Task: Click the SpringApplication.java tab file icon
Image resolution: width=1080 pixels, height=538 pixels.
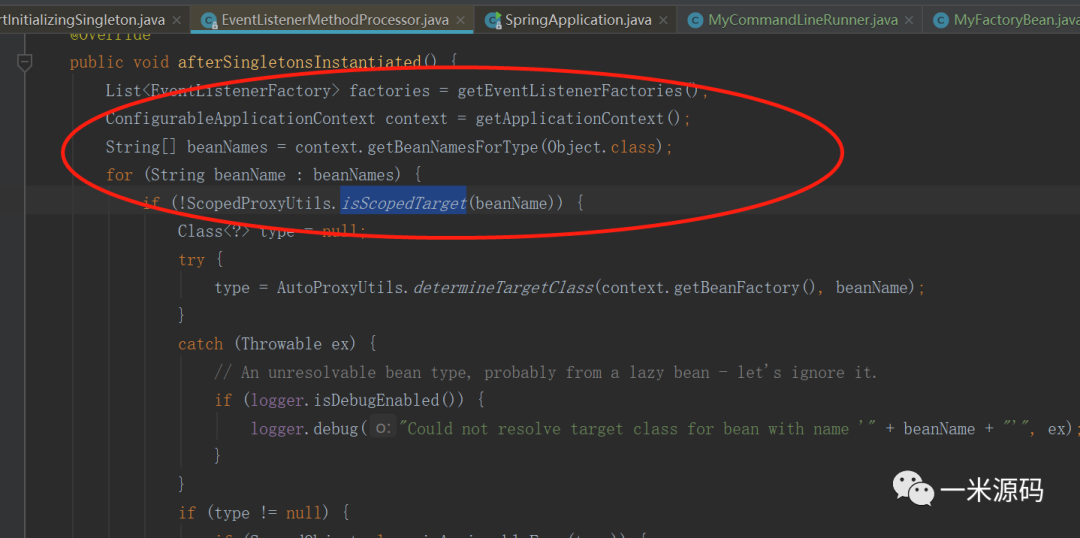Action: 492,20
